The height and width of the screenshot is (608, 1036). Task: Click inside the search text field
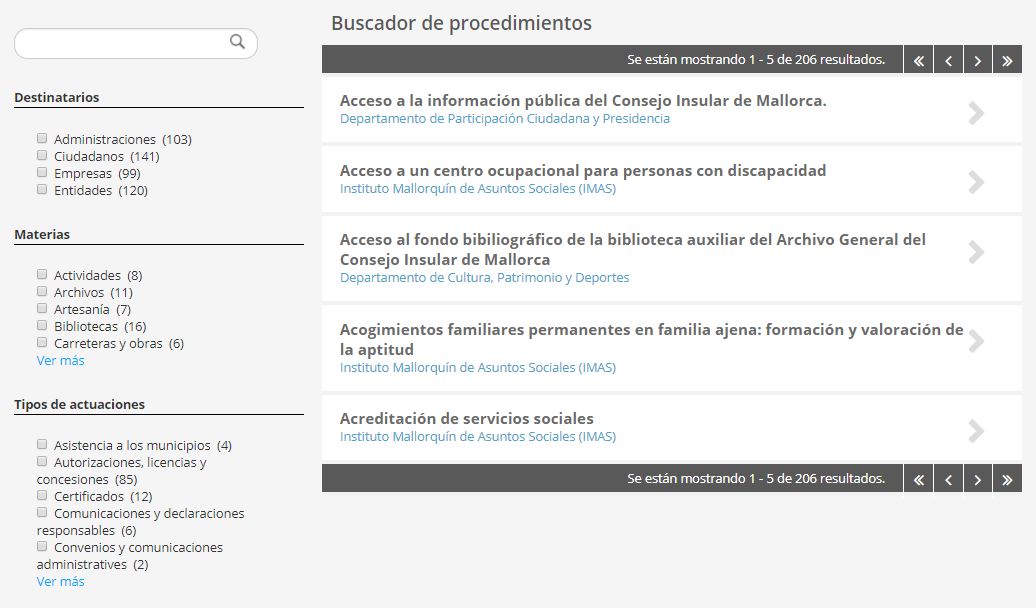point(120,43)
